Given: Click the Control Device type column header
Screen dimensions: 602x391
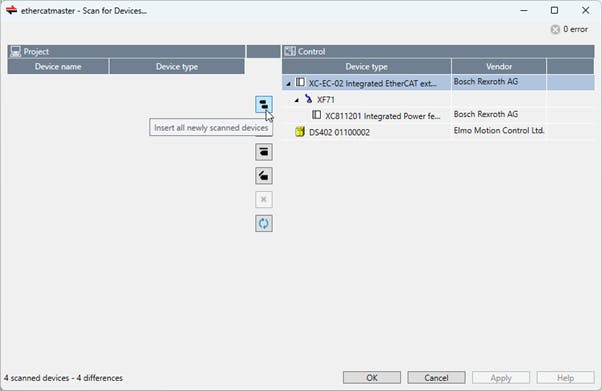Looking at the screenshot, I should (366, 66).
